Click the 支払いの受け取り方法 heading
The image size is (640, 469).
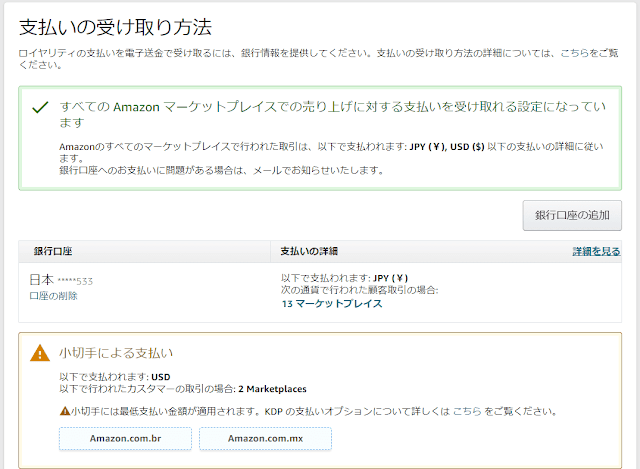click(116, 28)
